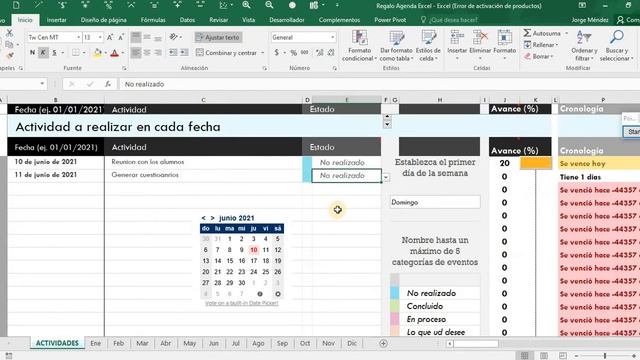
Task: Open calendar settings gear icon
Action: click(x=278, y=294)
